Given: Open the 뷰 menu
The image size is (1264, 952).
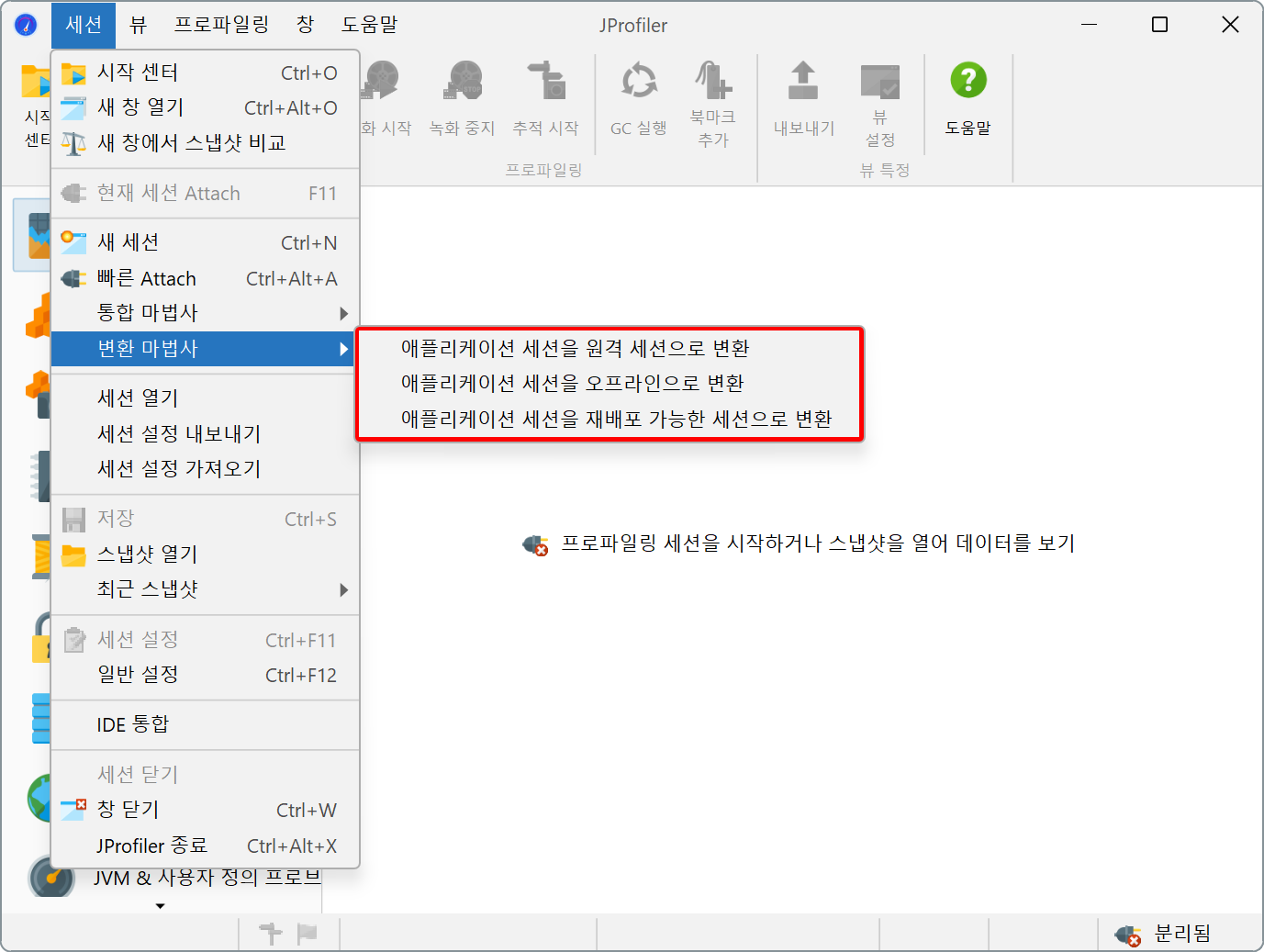Looking at the screenshot, I should pyautogui.click(x=138, y=25).
